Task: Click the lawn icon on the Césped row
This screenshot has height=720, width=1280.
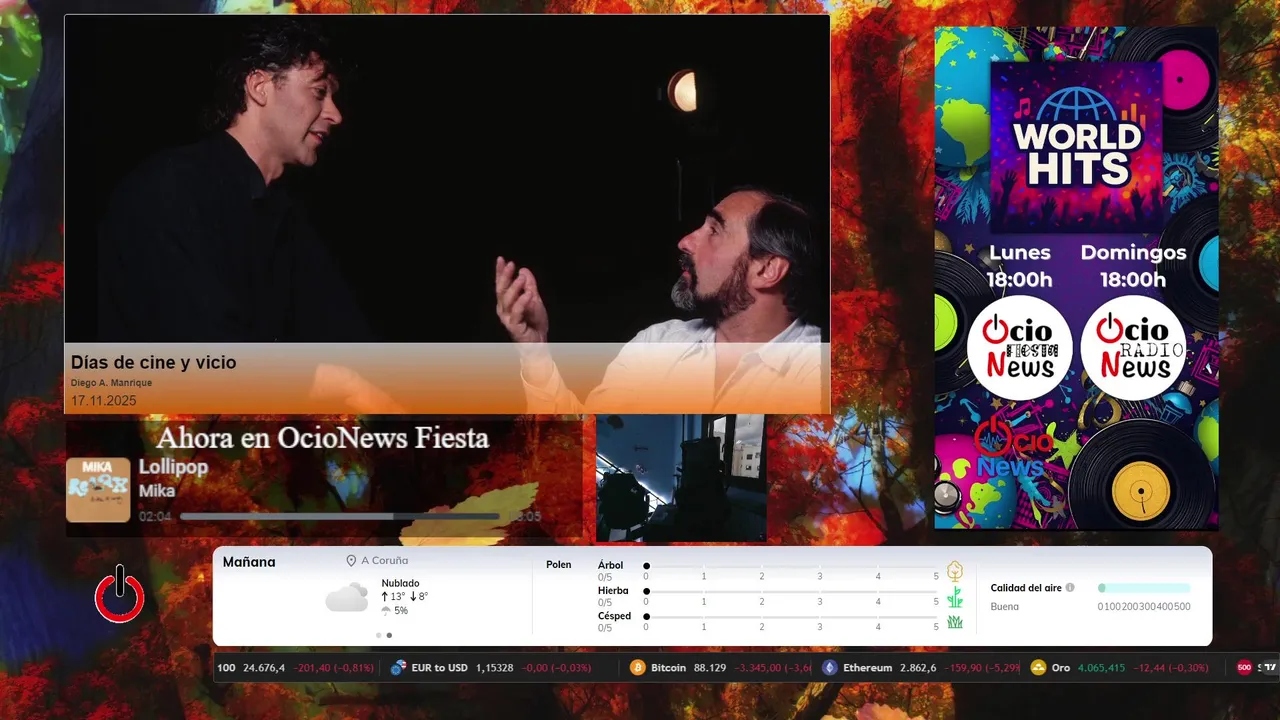Action: [x=955, y=622]
